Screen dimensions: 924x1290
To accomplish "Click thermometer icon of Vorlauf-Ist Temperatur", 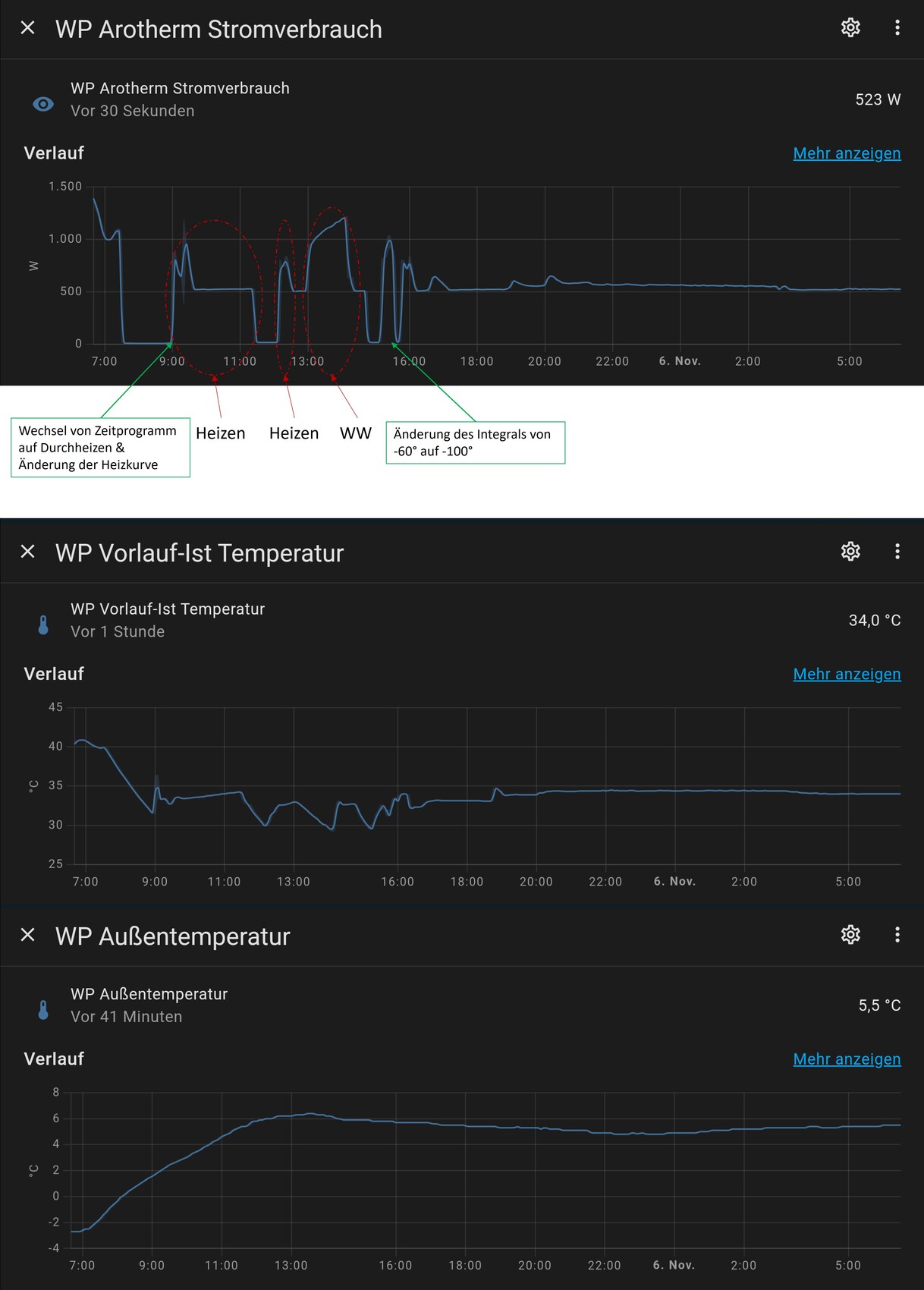I will coord(43,625).
